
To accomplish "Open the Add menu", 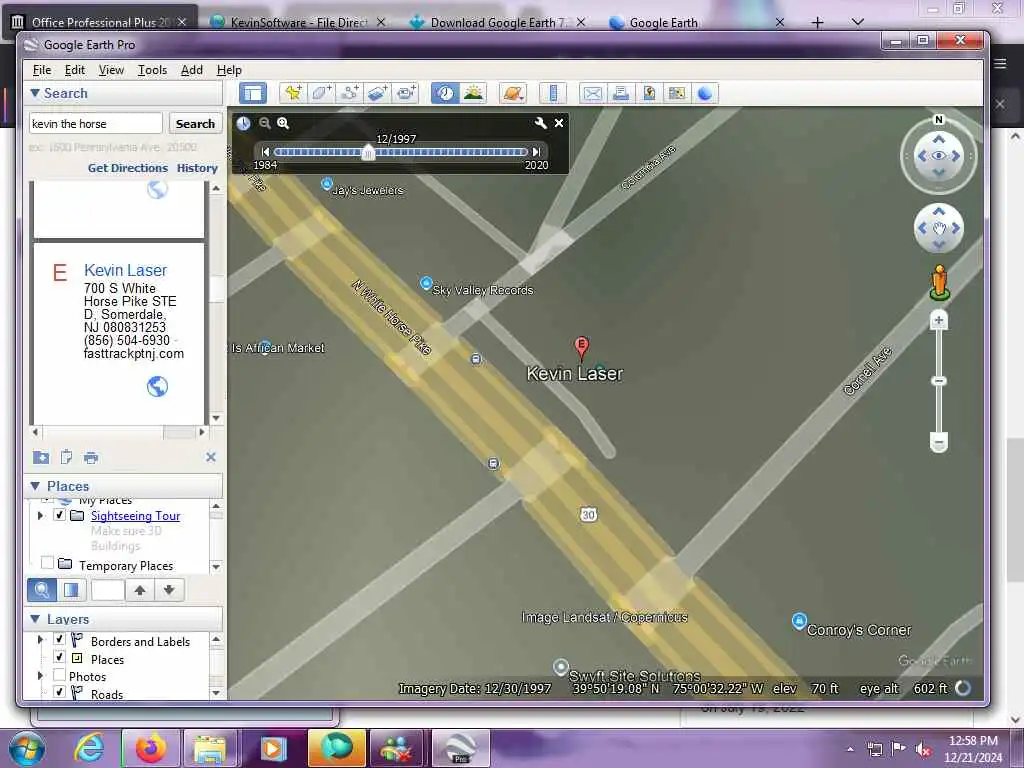I will click(191, 70).
